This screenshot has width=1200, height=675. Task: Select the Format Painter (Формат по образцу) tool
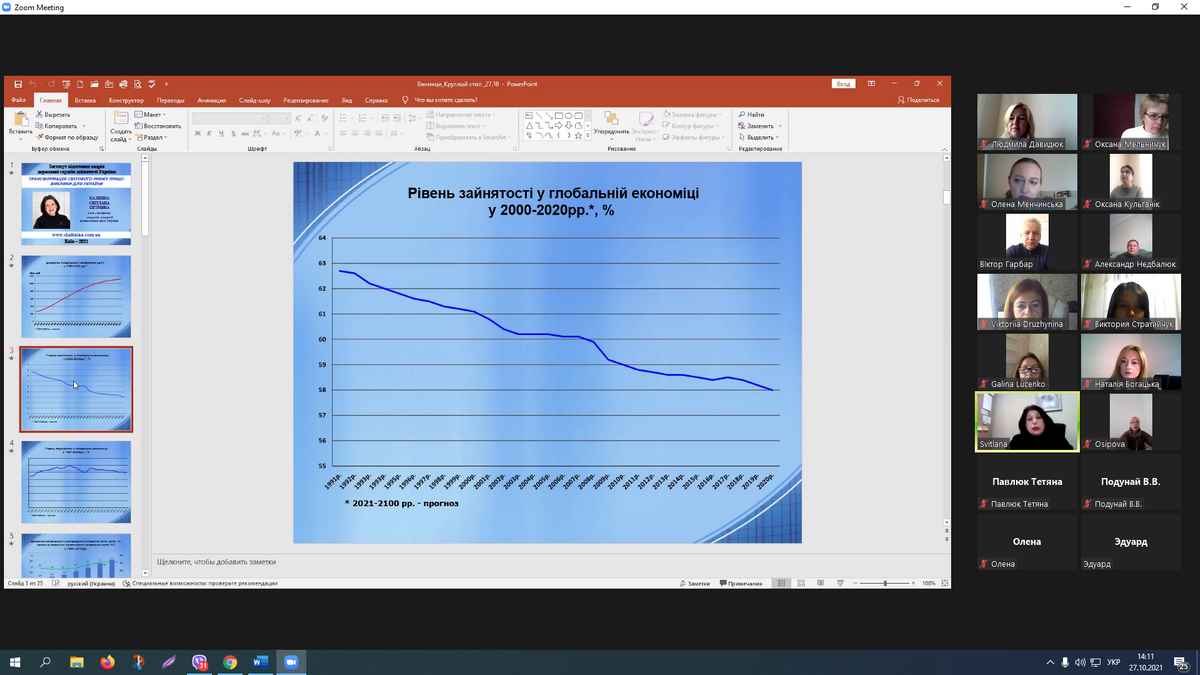[67, 138]
